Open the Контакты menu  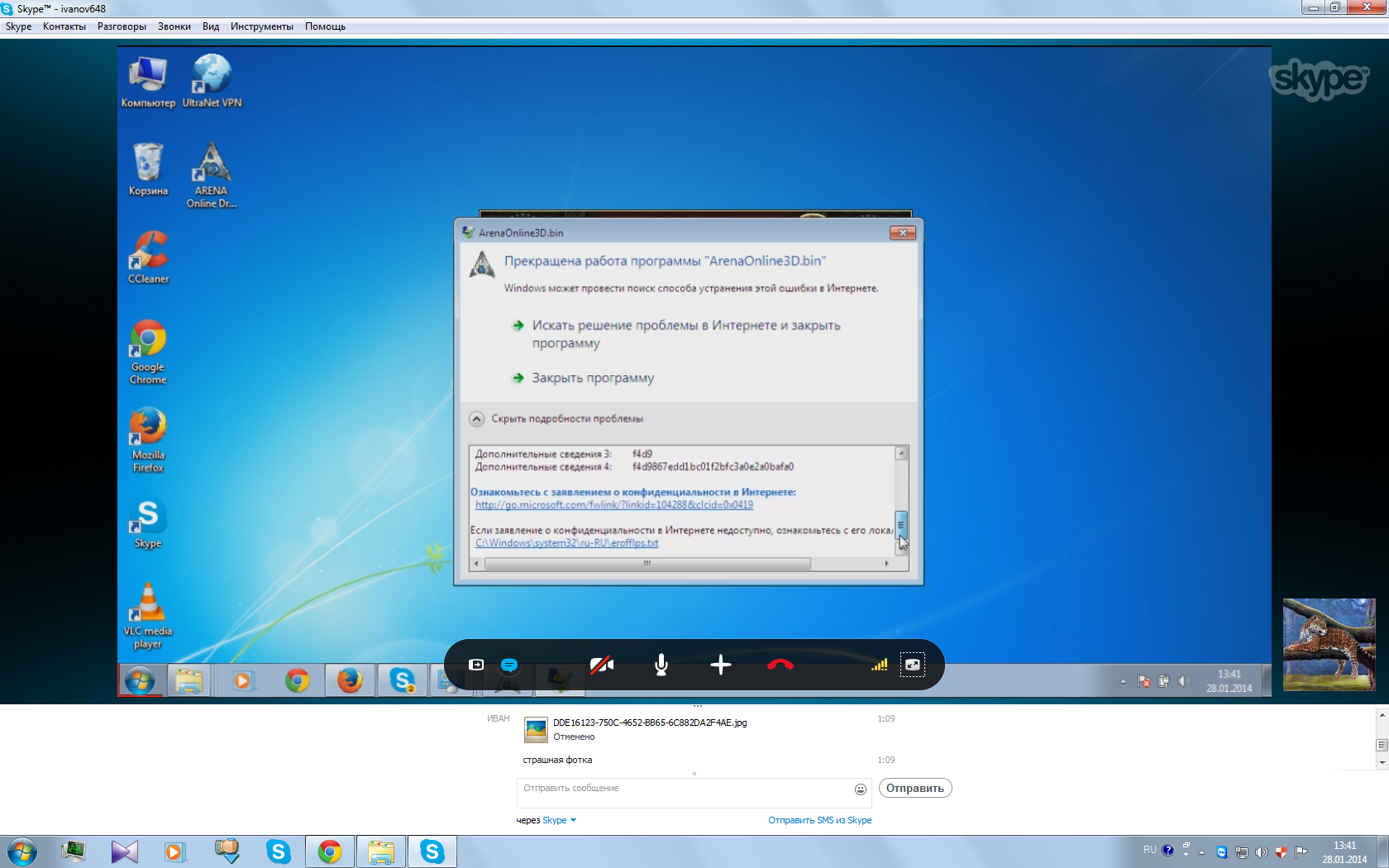[x=64, y=26]
